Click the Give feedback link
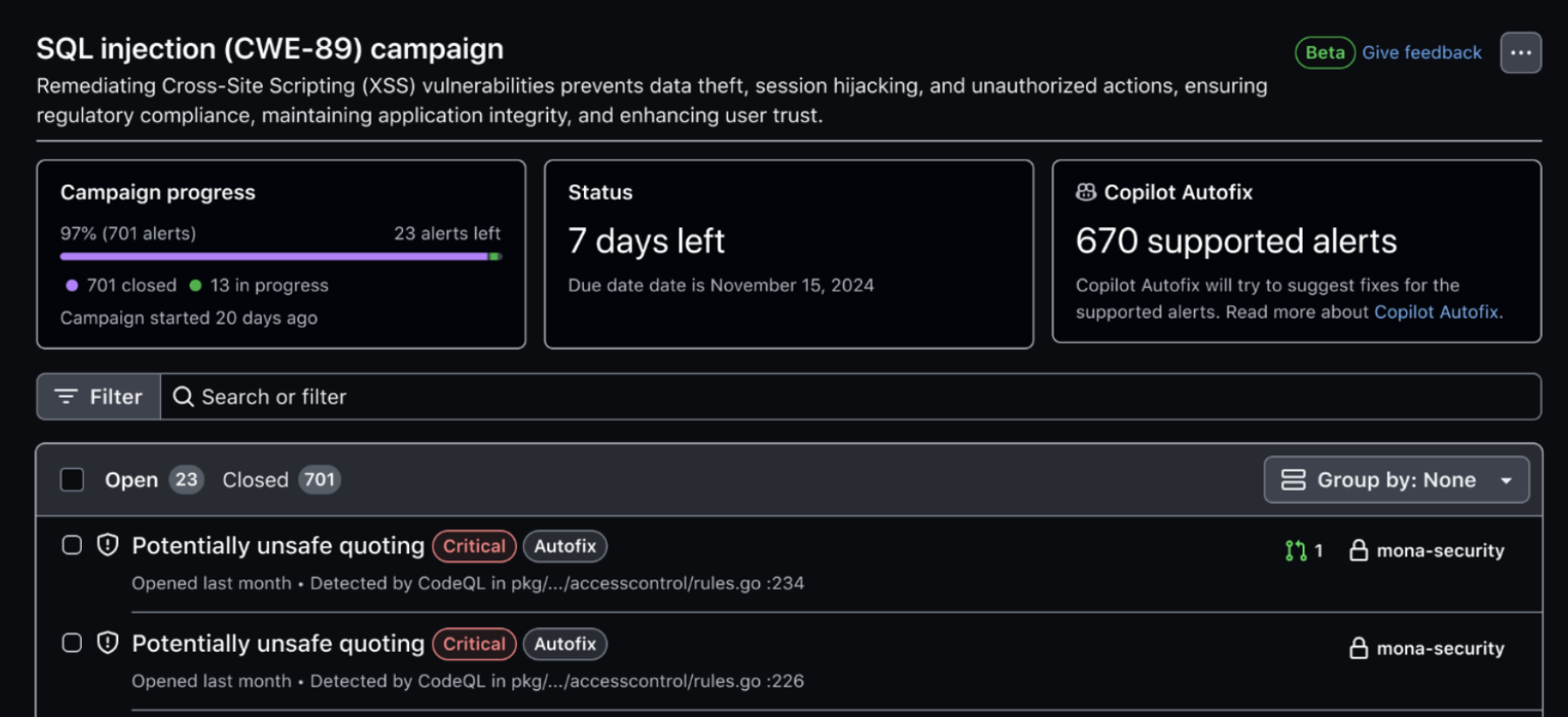Screen dimensions: 1568x717 coord(1421,53)
